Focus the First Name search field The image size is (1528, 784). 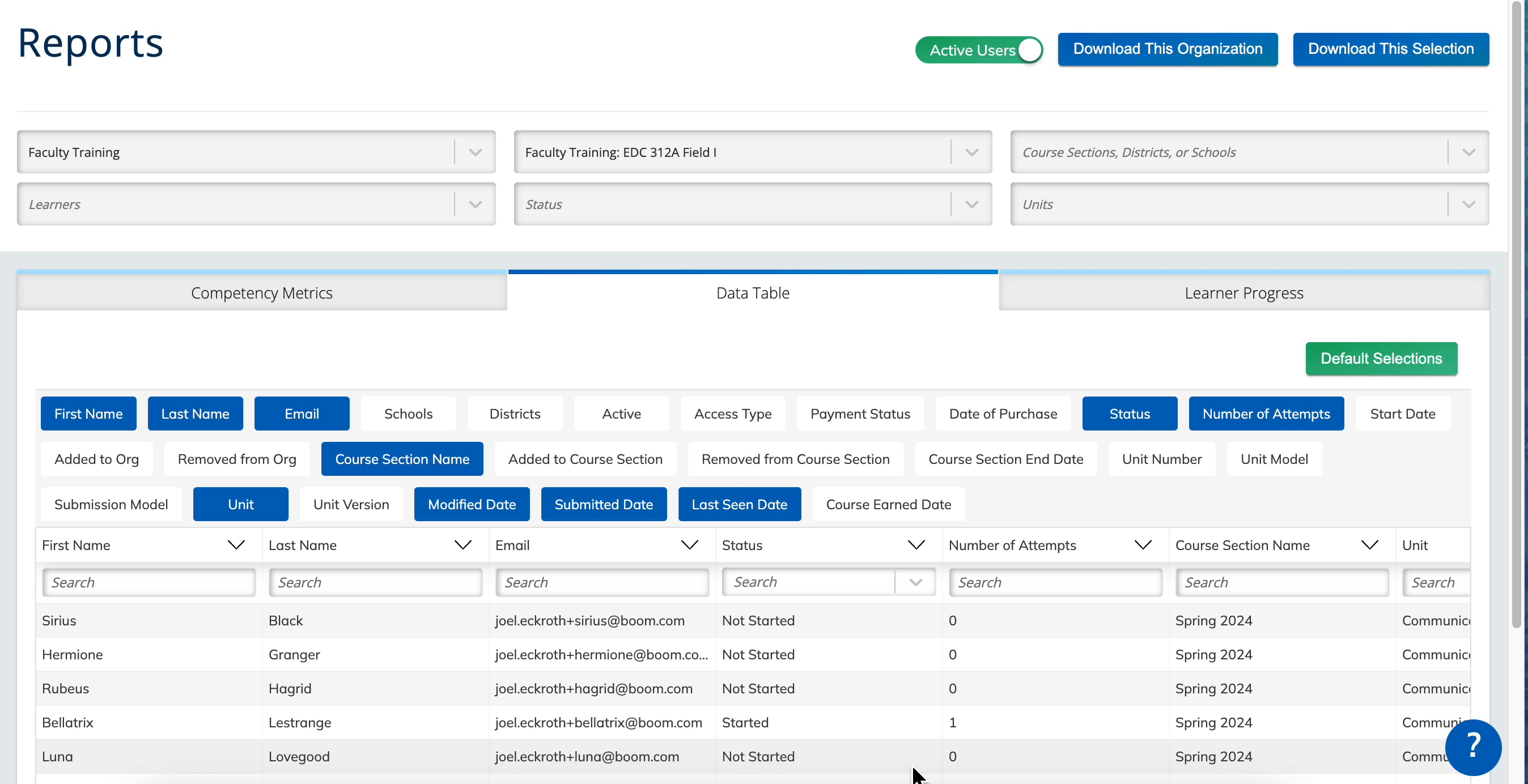point(149,582)
